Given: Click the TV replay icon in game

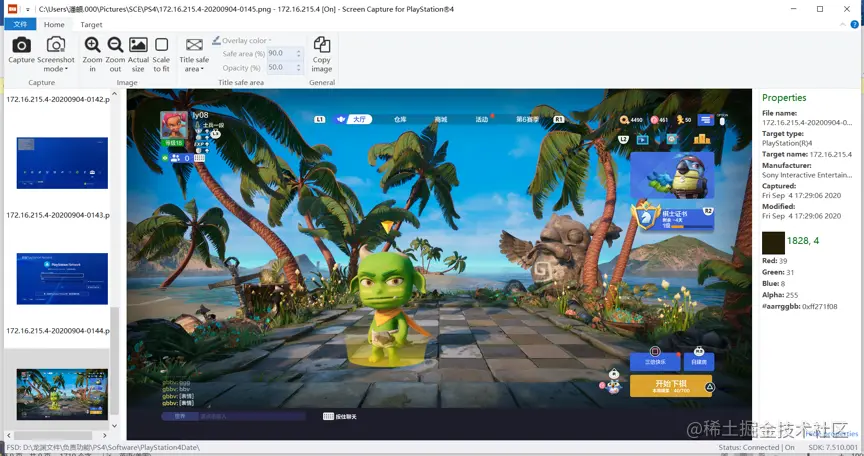Looking at the screenshot, I should click(x=642, y=139).
